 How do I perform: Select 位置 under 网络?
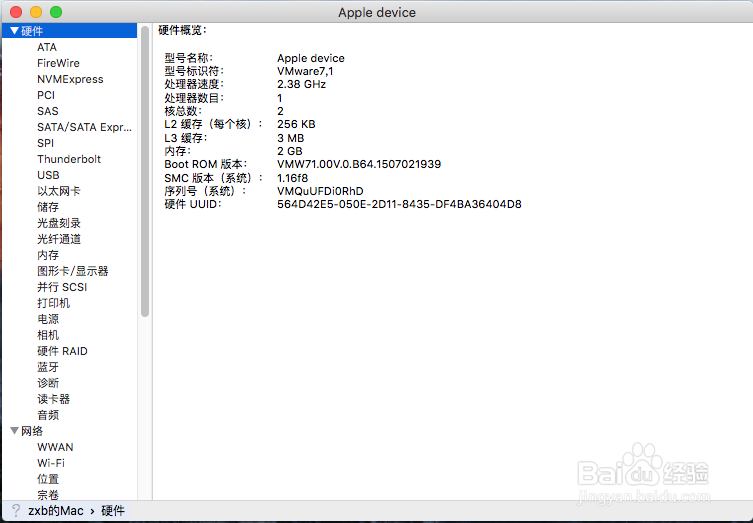48,479
